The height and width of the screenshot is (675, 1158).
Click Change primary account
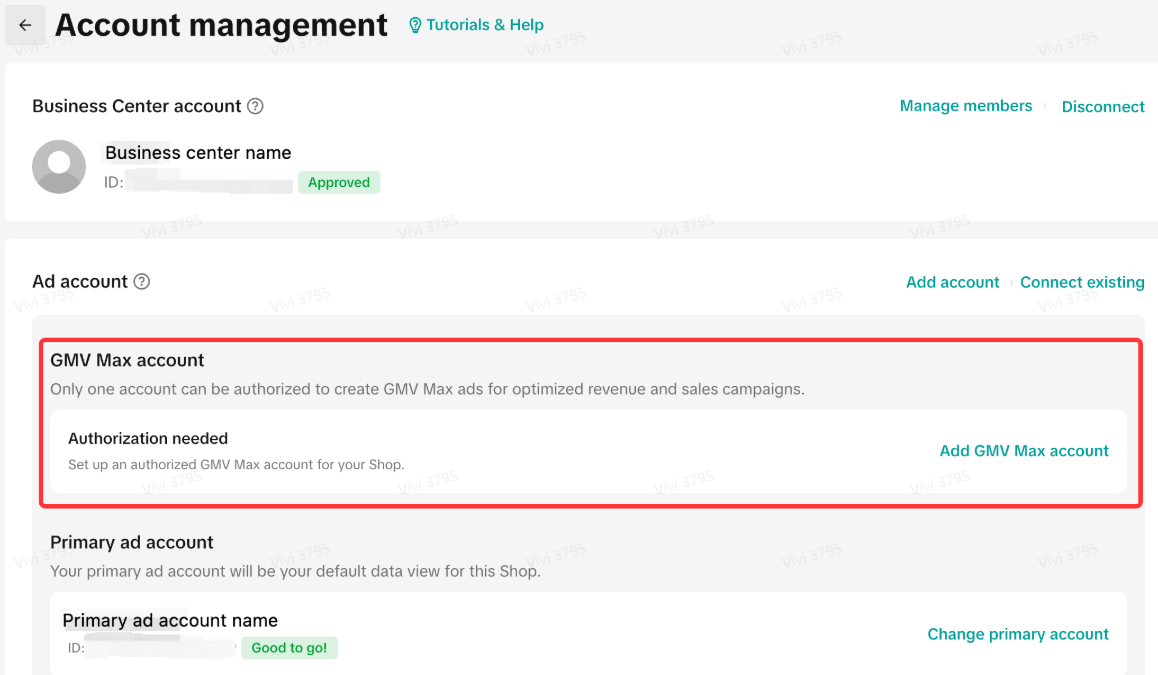tap(1017, 634)
